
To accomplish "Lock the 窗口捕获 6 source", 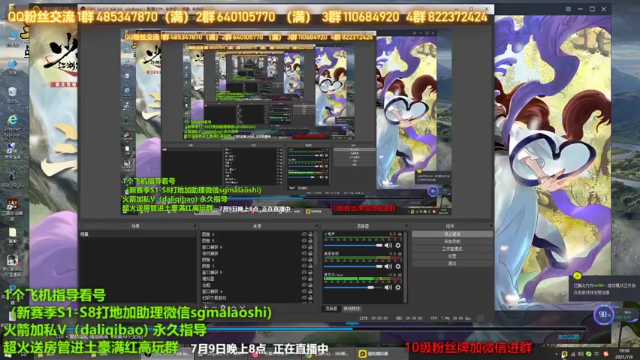I will [x=311, y=247].
